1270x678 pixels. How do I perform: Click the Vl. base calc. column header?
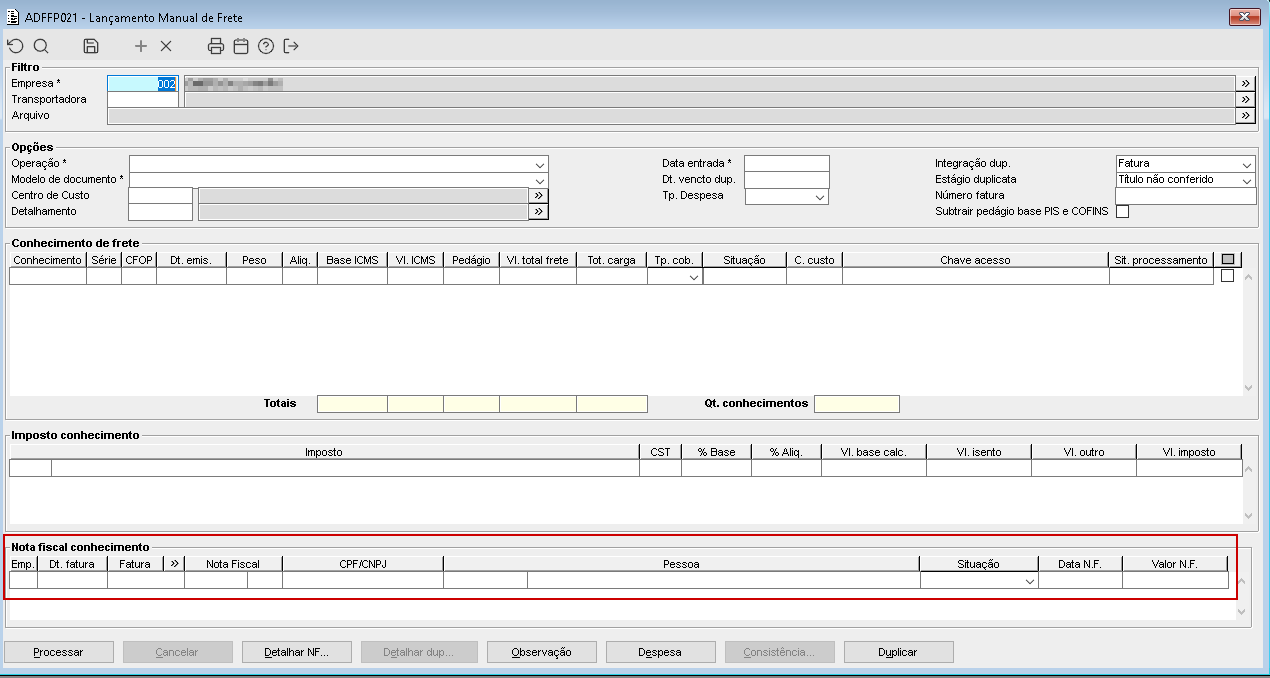point(874,452)
